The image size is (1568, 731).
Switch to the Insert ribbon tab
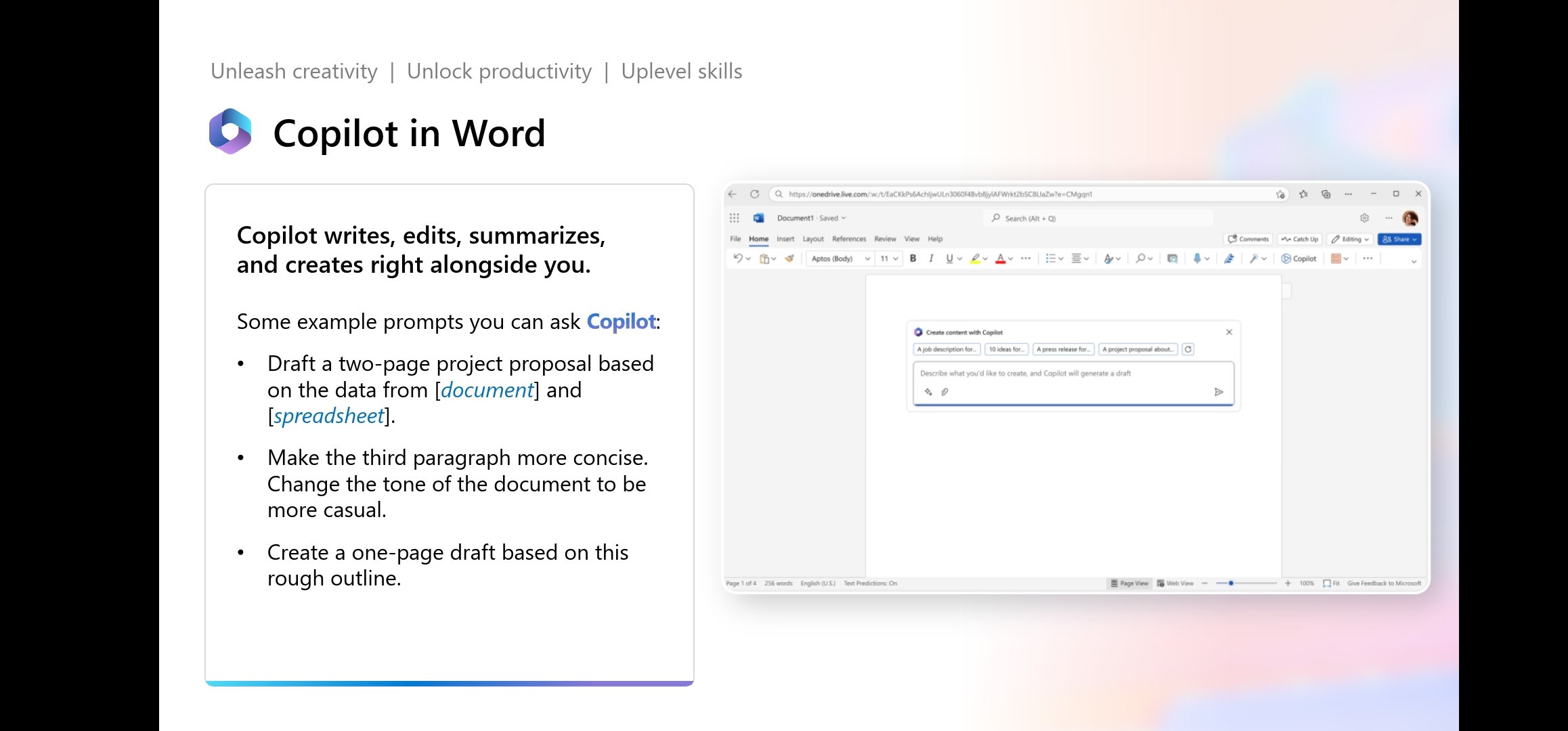(785, 238)
